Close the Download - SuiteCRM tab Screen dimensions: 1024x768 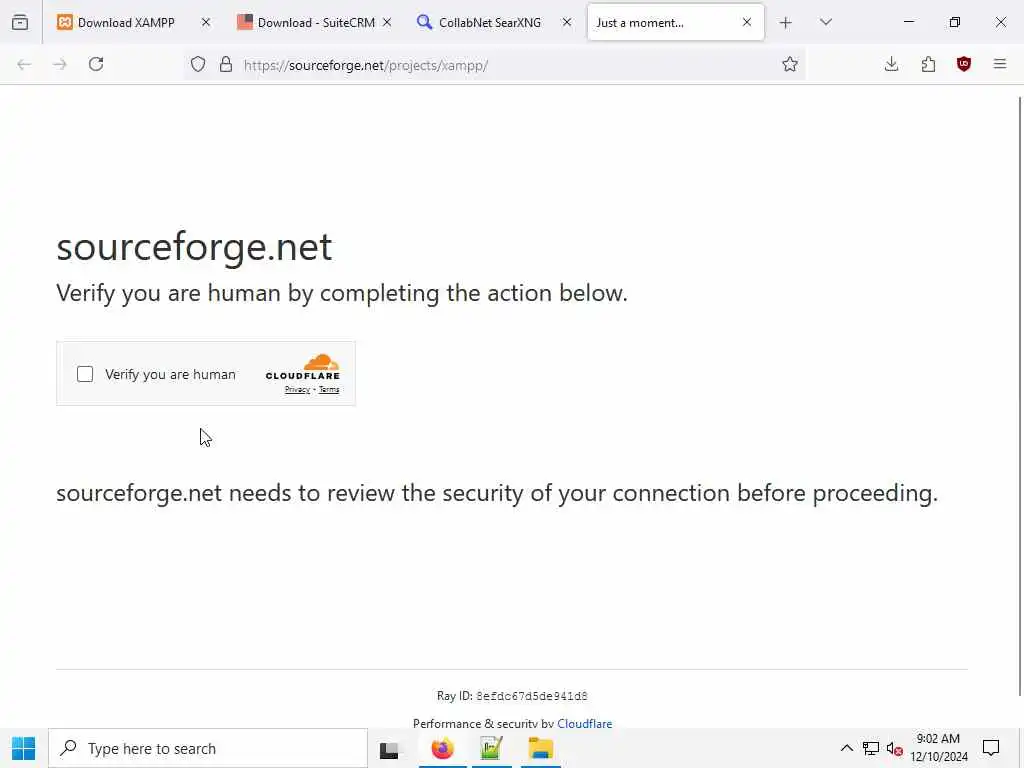coord(387,22)
